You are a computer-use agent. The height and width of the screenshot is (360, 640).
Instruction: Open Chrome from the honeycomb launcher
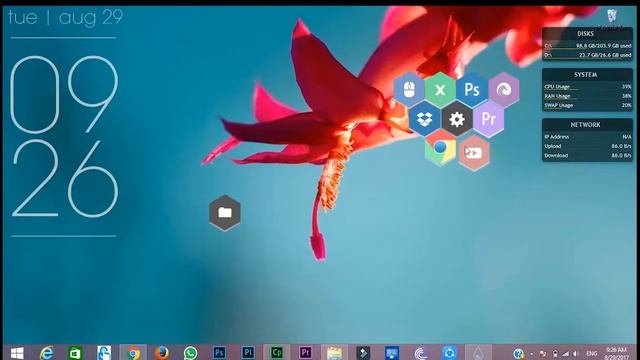click(x=440, y=149)
